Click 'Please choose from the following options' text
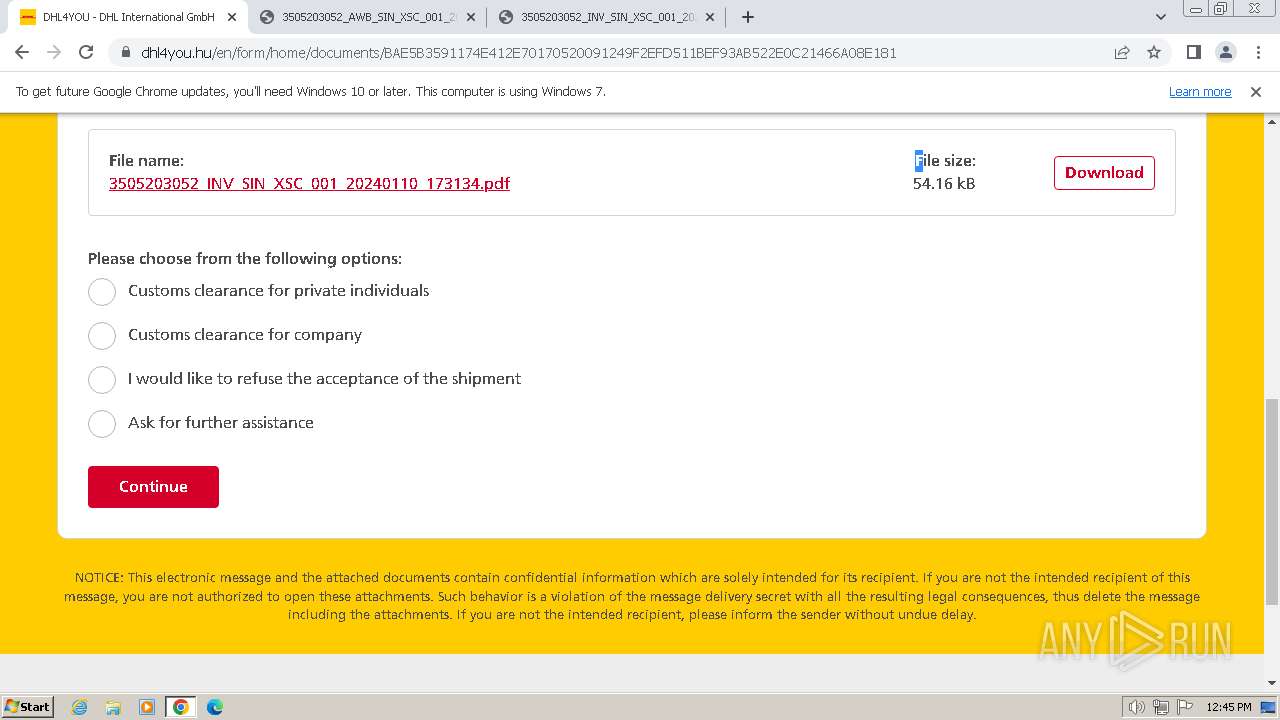 (x=245, y=258)
